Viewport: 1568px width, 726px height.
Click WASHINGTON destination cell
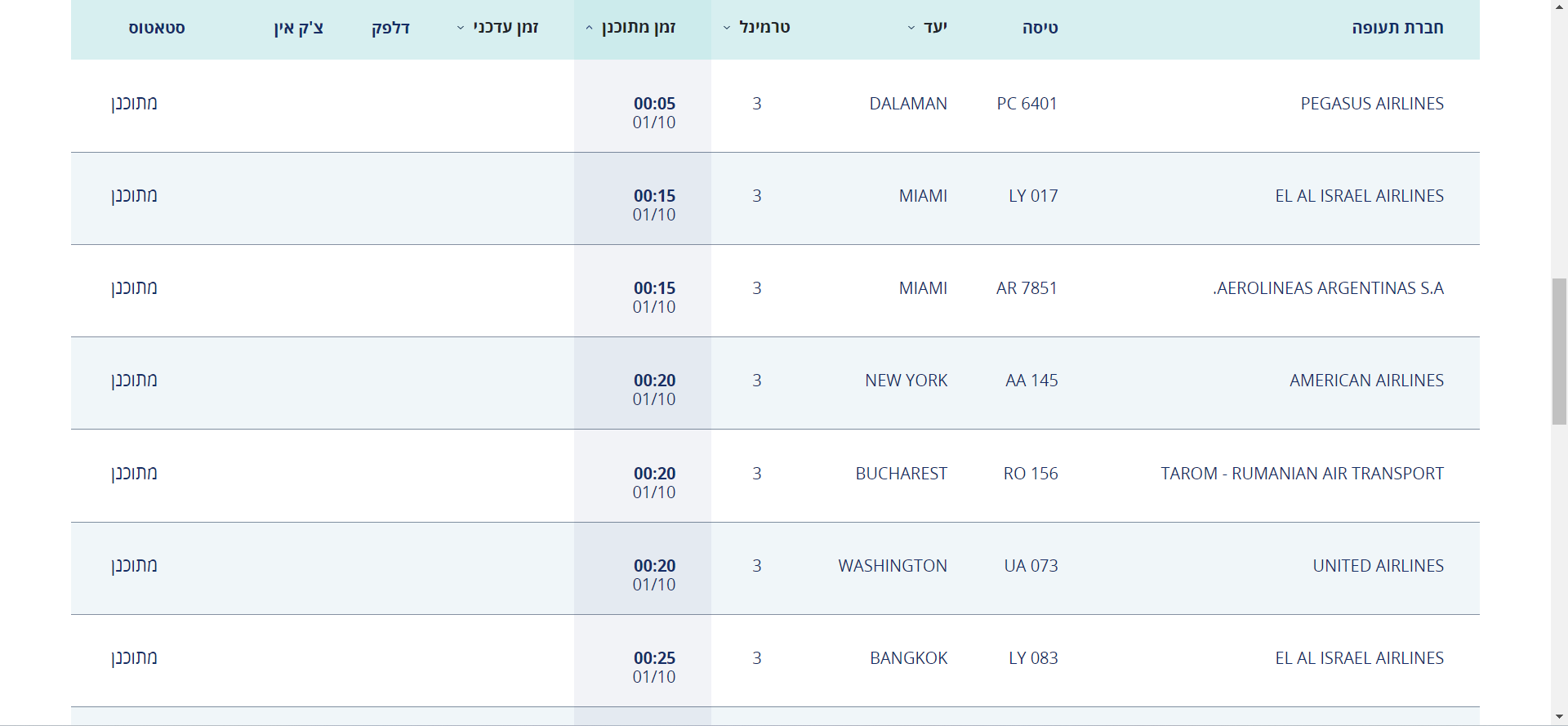(x=892, y=566)
